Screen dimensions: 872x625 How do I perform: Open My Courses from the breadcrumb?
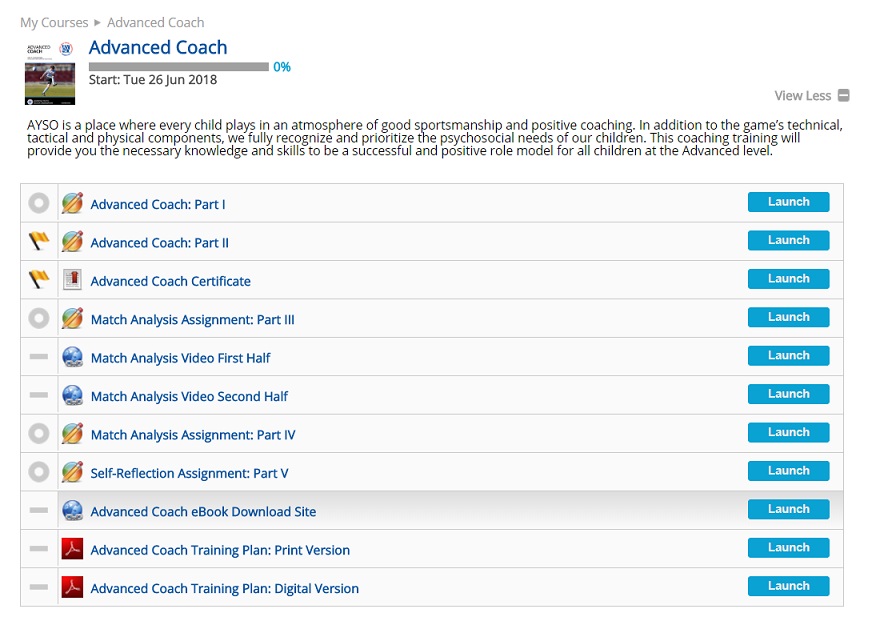tap(53, 21)
